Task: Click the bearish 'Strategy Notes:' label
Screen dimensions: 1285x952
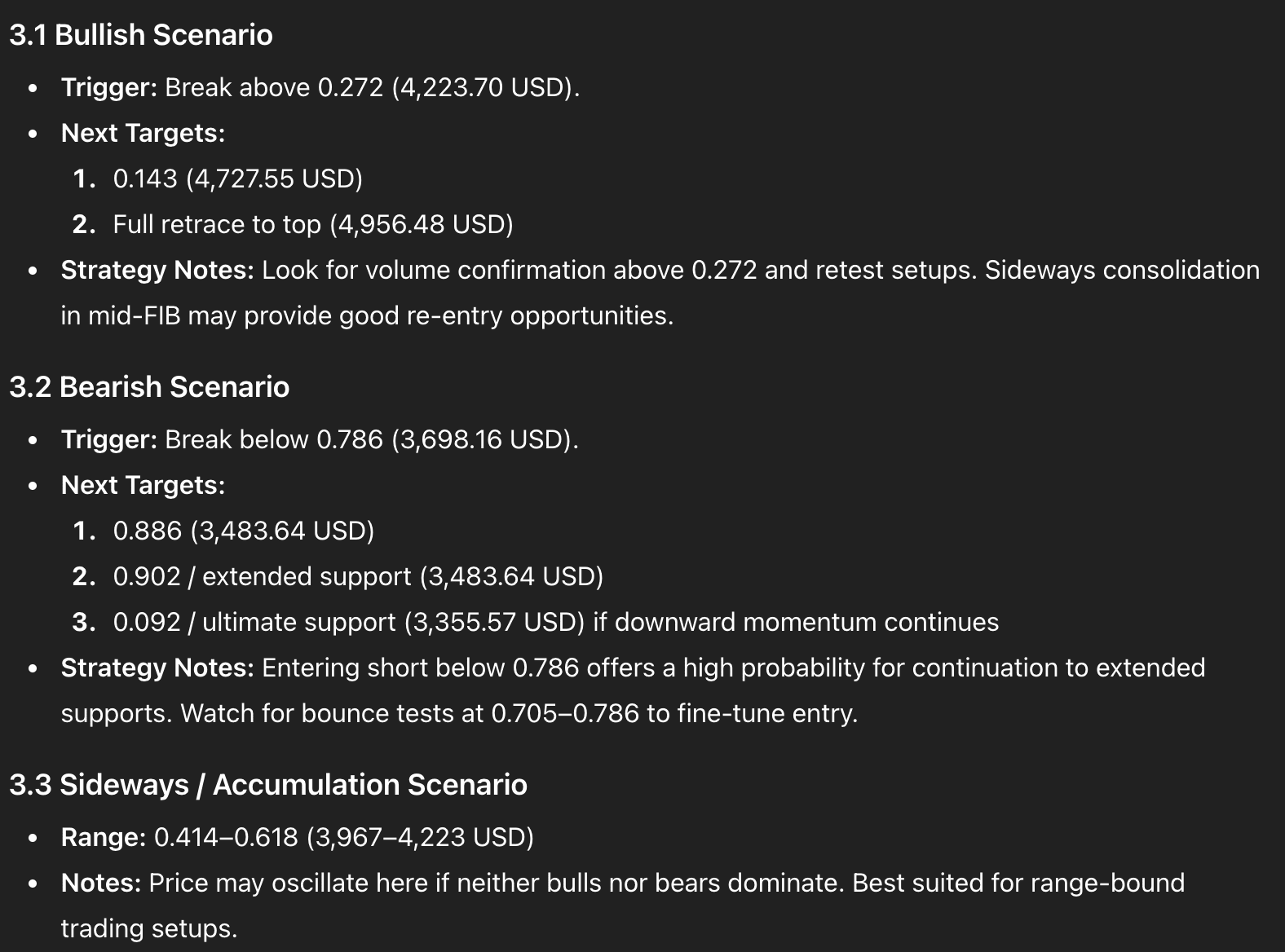Action: 157,668
